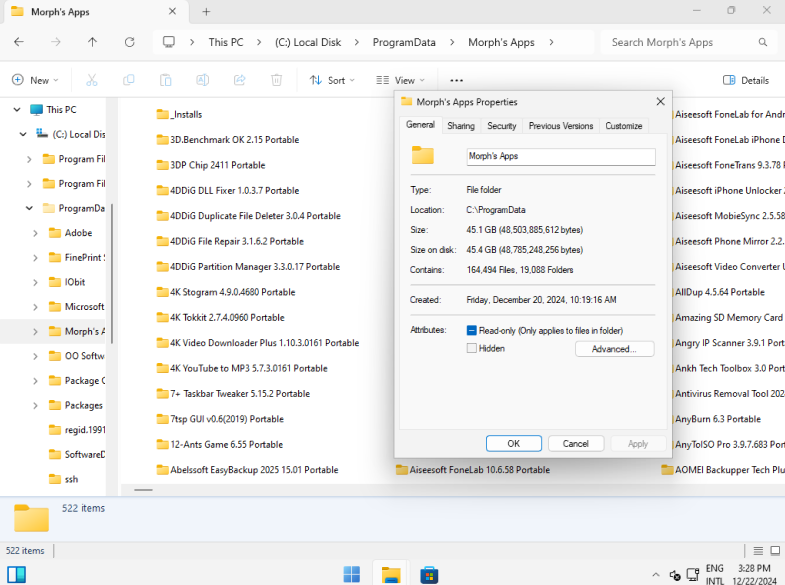Screen dimensions: 785x585
Task: Click the navigation pane vertical scrollbar
Action: (x=112, y=273)
